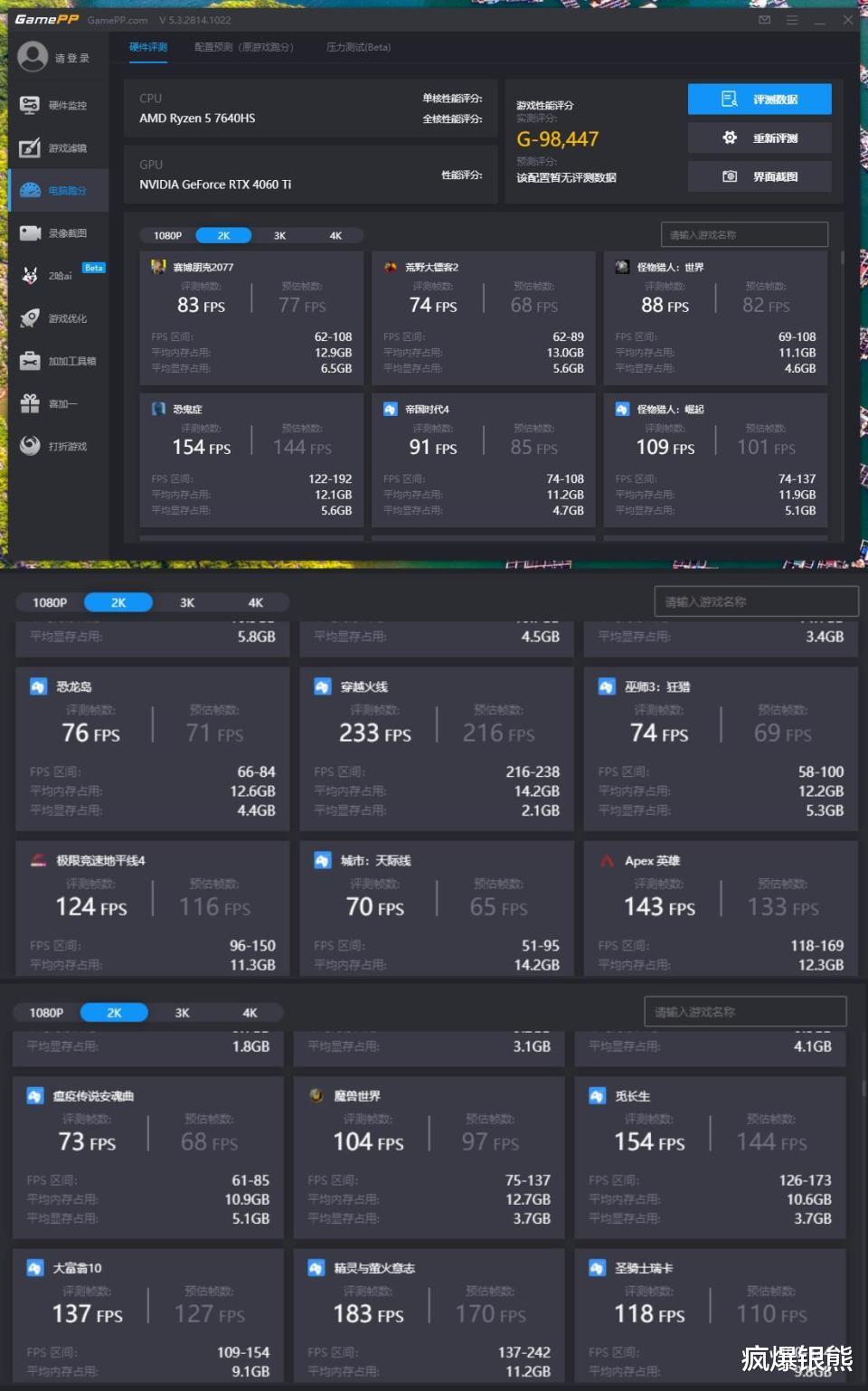
Task: Switch to the 压力测试(Beta) tab
Action: [359, 47]
